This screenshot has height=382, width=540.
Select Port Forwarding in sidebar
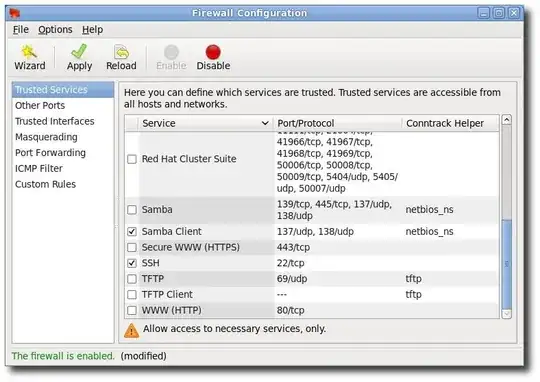(x=50, y=153)
